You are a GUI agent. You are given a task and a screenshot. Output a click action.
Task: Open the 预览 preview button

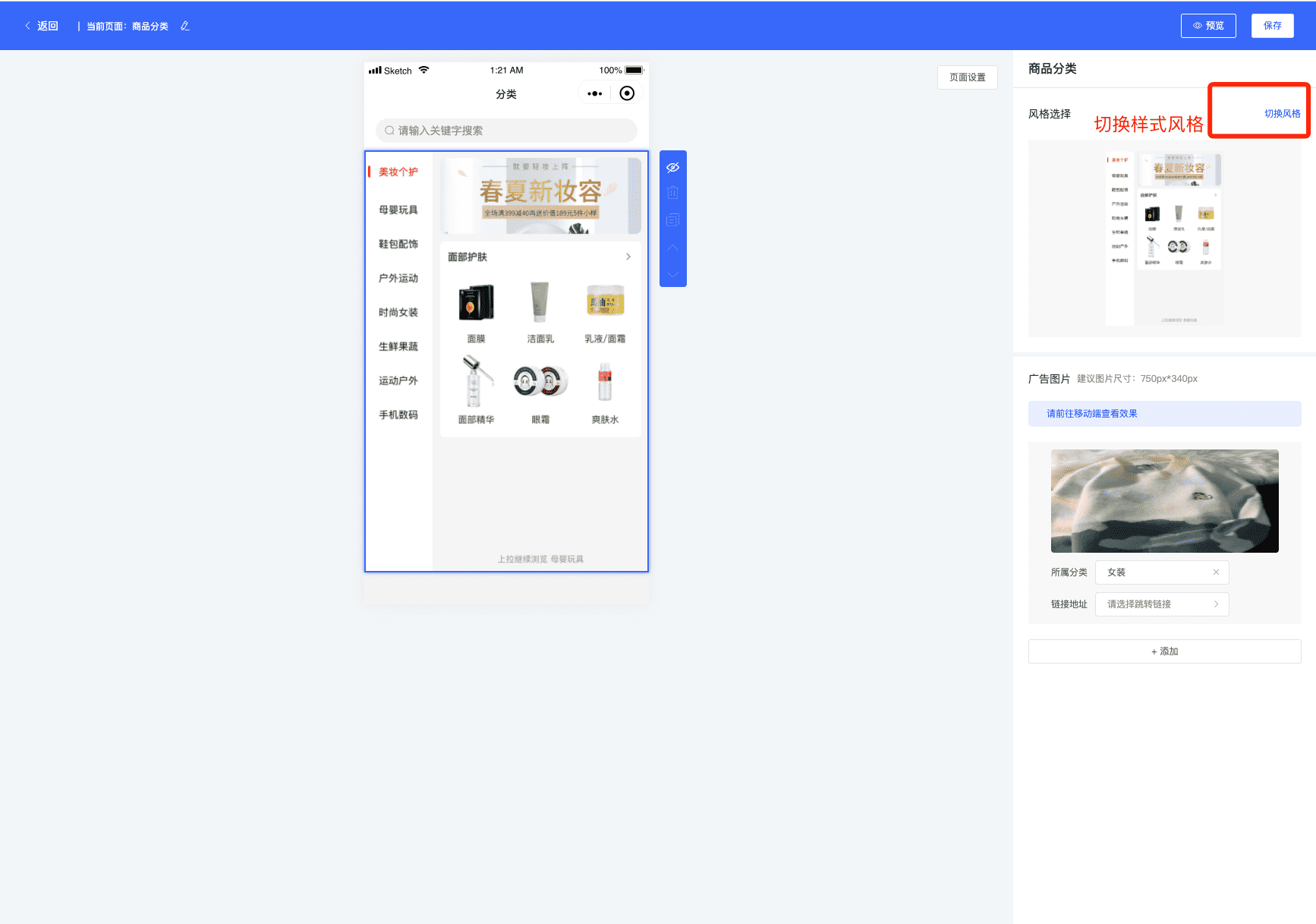click(1208, 26)
